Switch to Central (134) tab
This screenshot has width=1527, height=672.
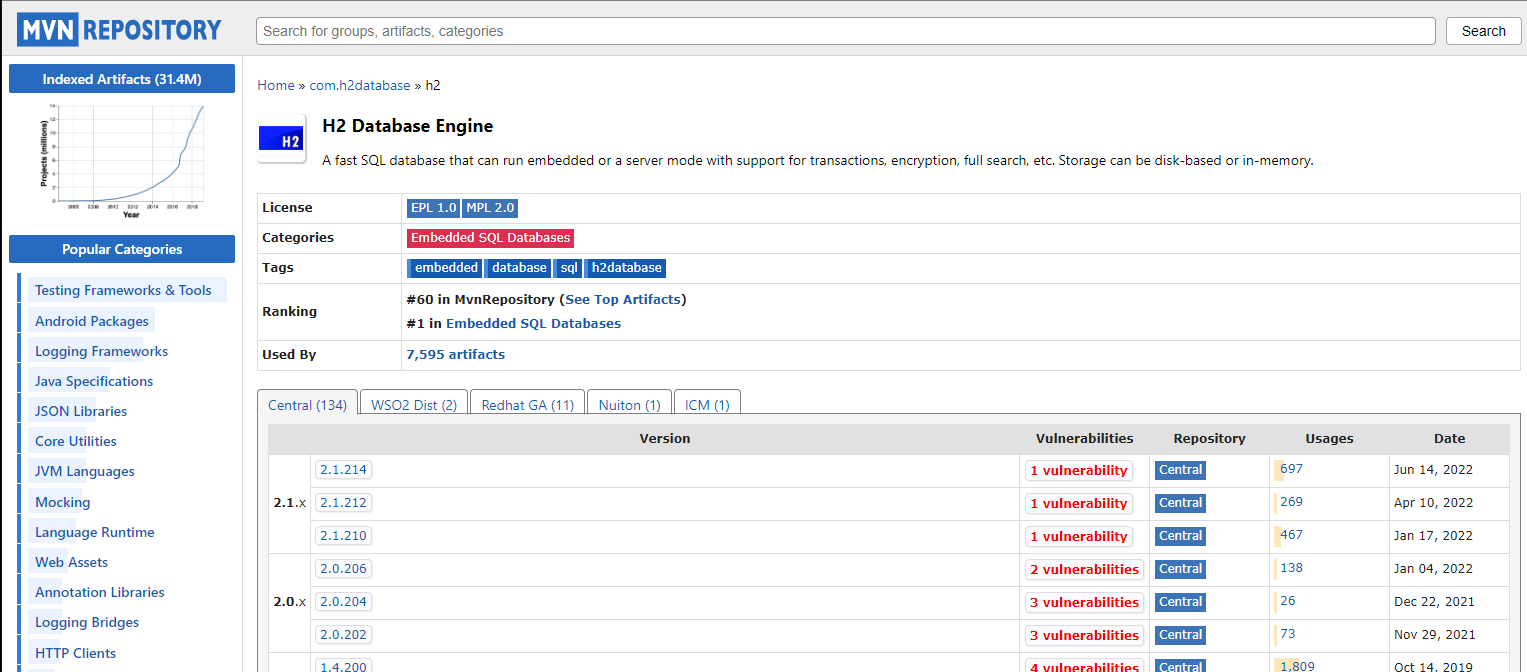[307, 405]
